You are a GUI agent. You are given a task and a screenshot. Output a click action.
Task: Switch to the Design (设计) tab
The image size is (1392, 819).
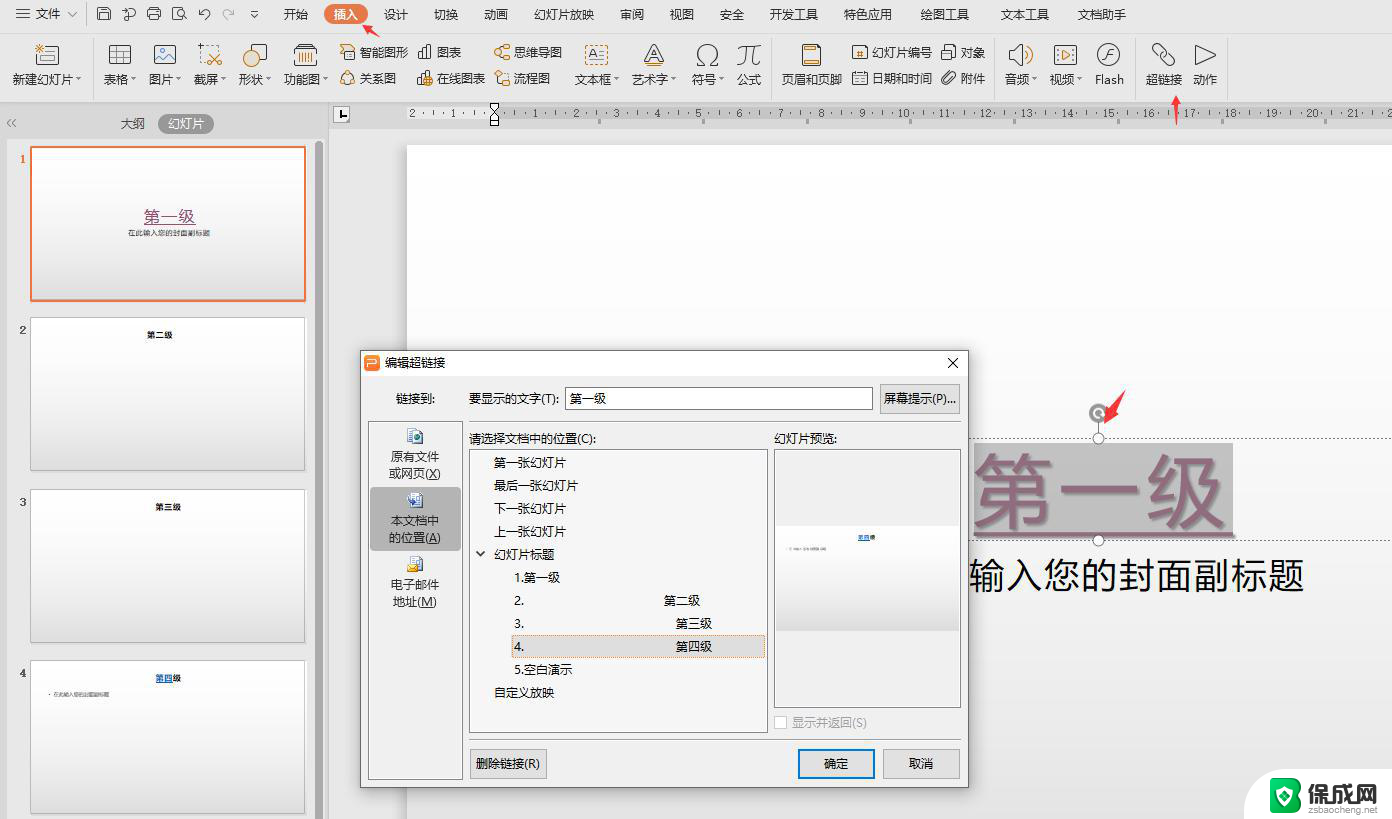[x=396, y=14]
